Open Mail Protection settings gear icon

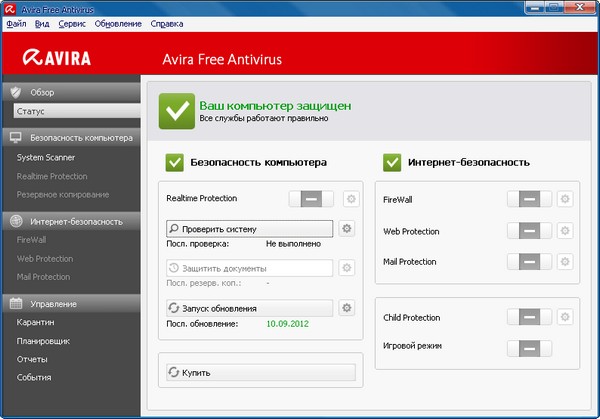point(564,262)
